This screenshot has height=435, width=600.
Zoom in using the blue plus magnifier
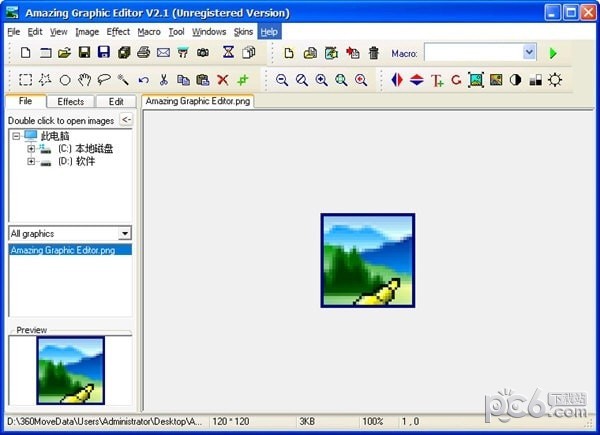321,80
